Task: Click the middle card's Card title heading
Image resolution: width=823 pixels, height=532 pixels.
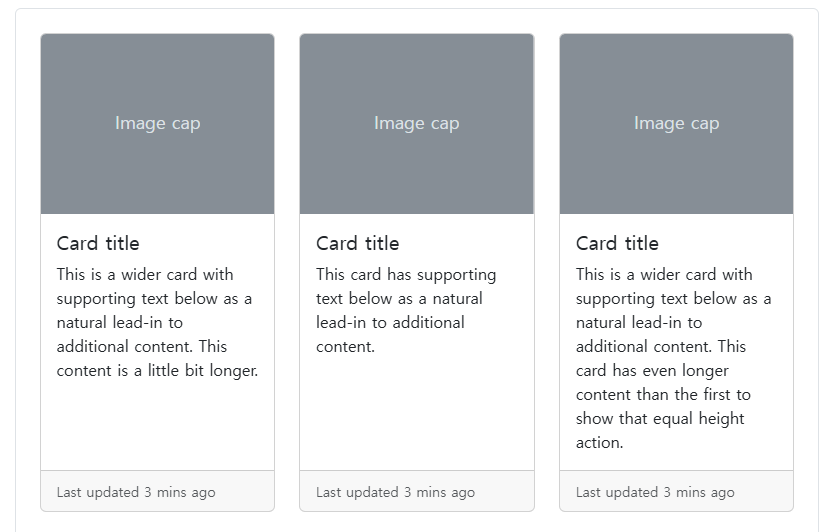Action: pos(357,243)
